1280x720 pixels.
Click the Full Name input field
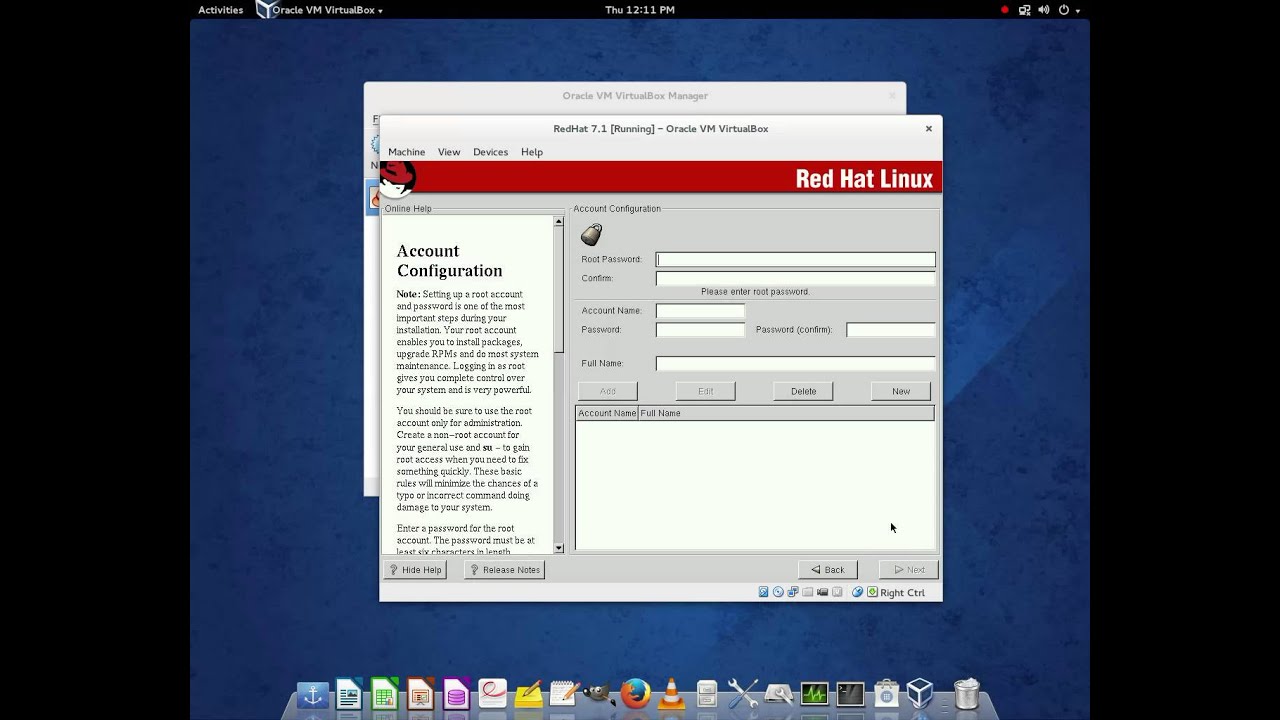coord(796,364)
